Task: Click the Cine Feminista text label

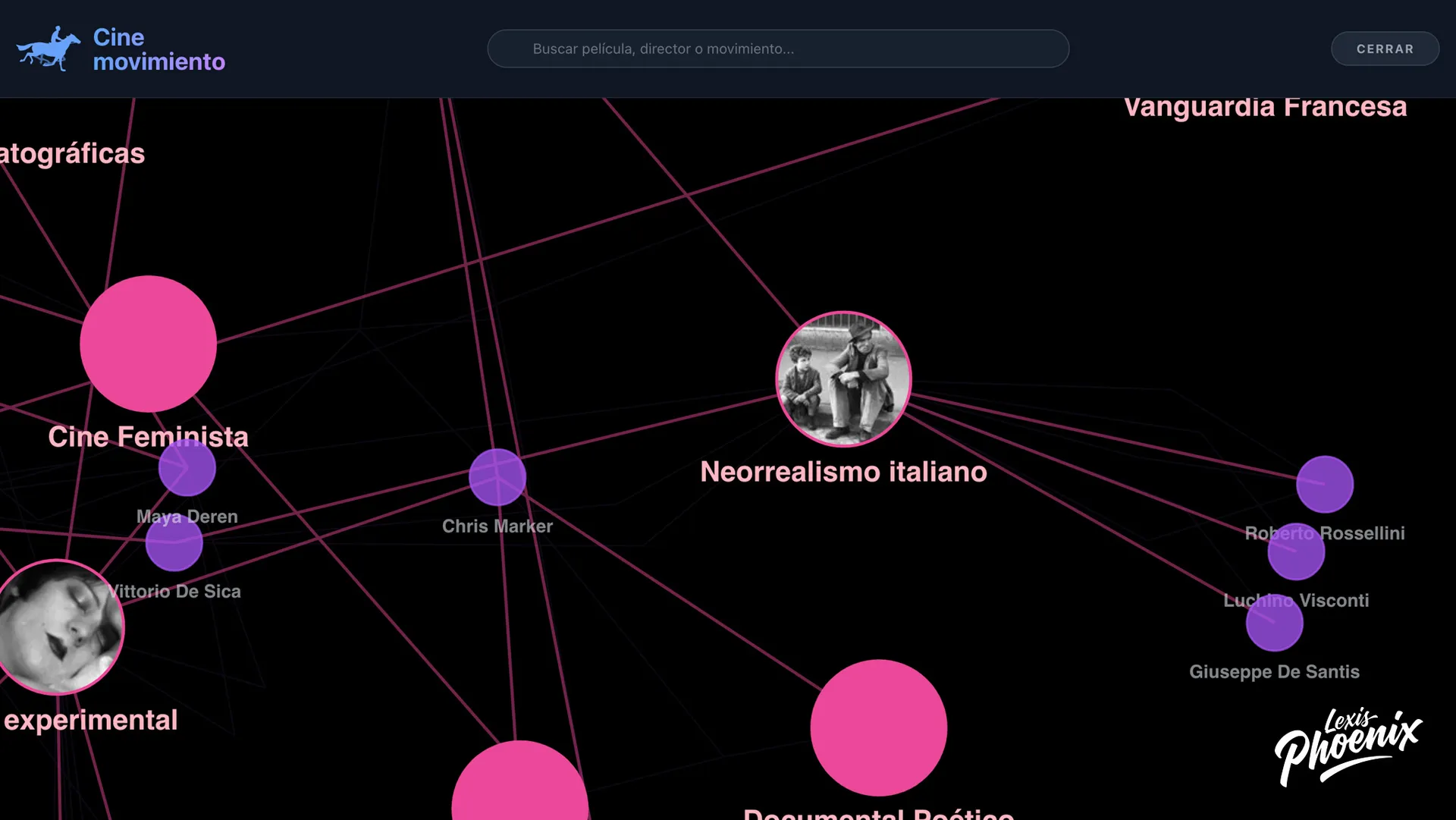Action: (148, 437)
